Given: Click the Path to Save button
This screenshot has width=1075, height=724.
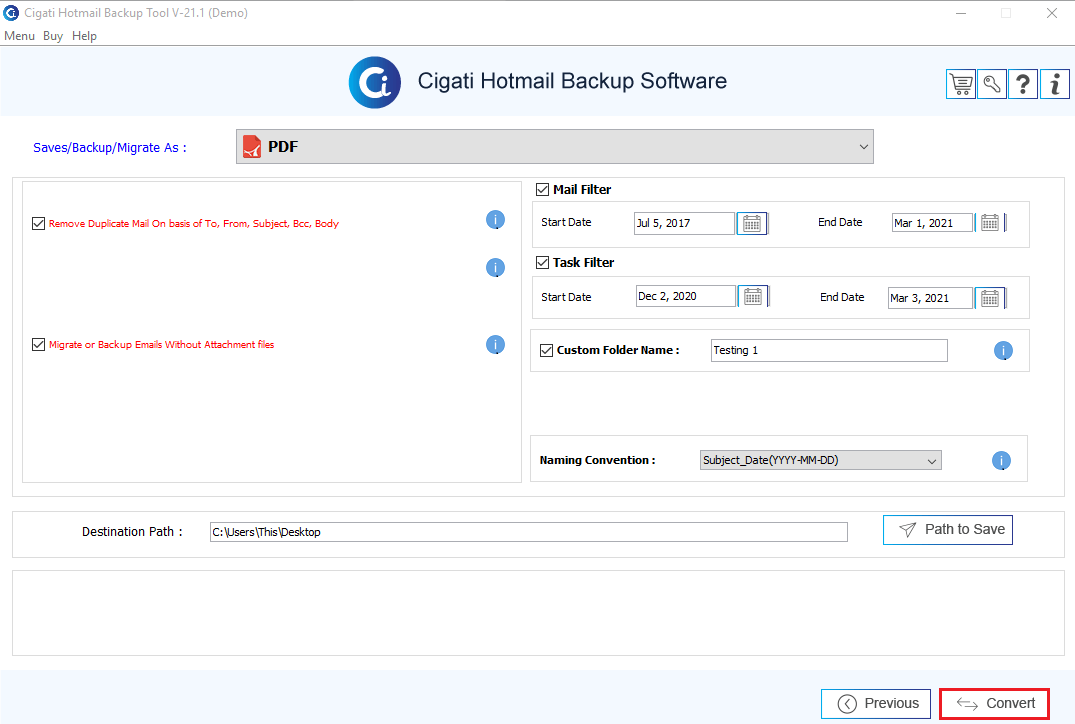Looking at the screenshot, I should (947, 530).
